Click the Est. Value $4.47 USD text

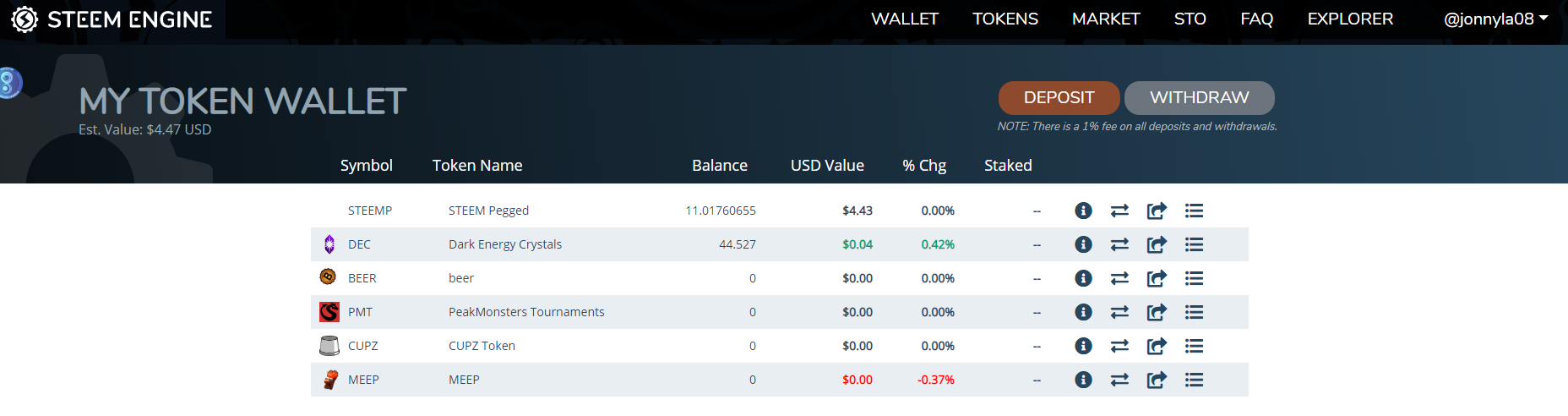click(x=145, y=129)
